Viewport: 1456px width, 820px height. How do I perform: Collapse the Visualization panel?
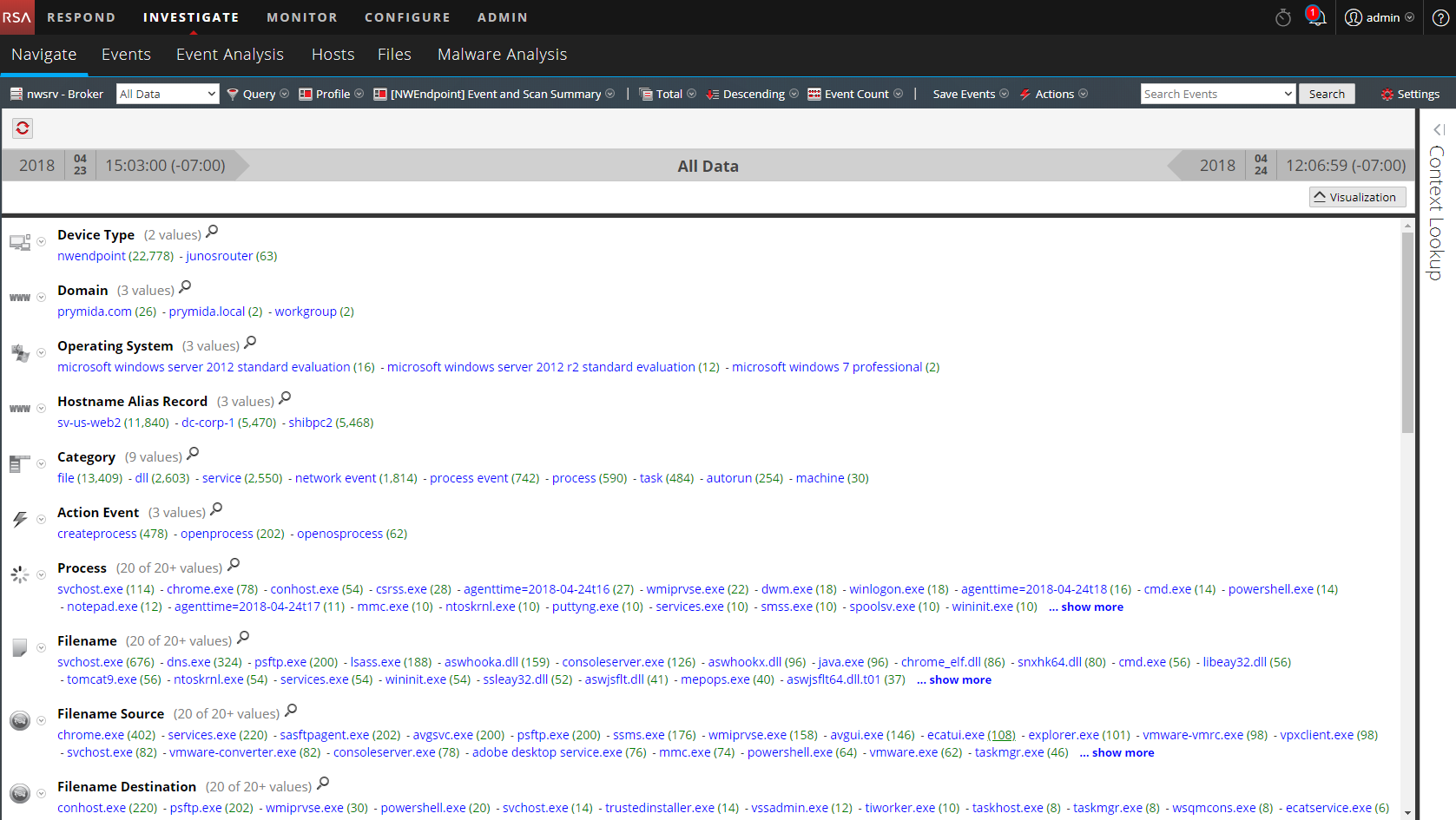point(1357,197)
